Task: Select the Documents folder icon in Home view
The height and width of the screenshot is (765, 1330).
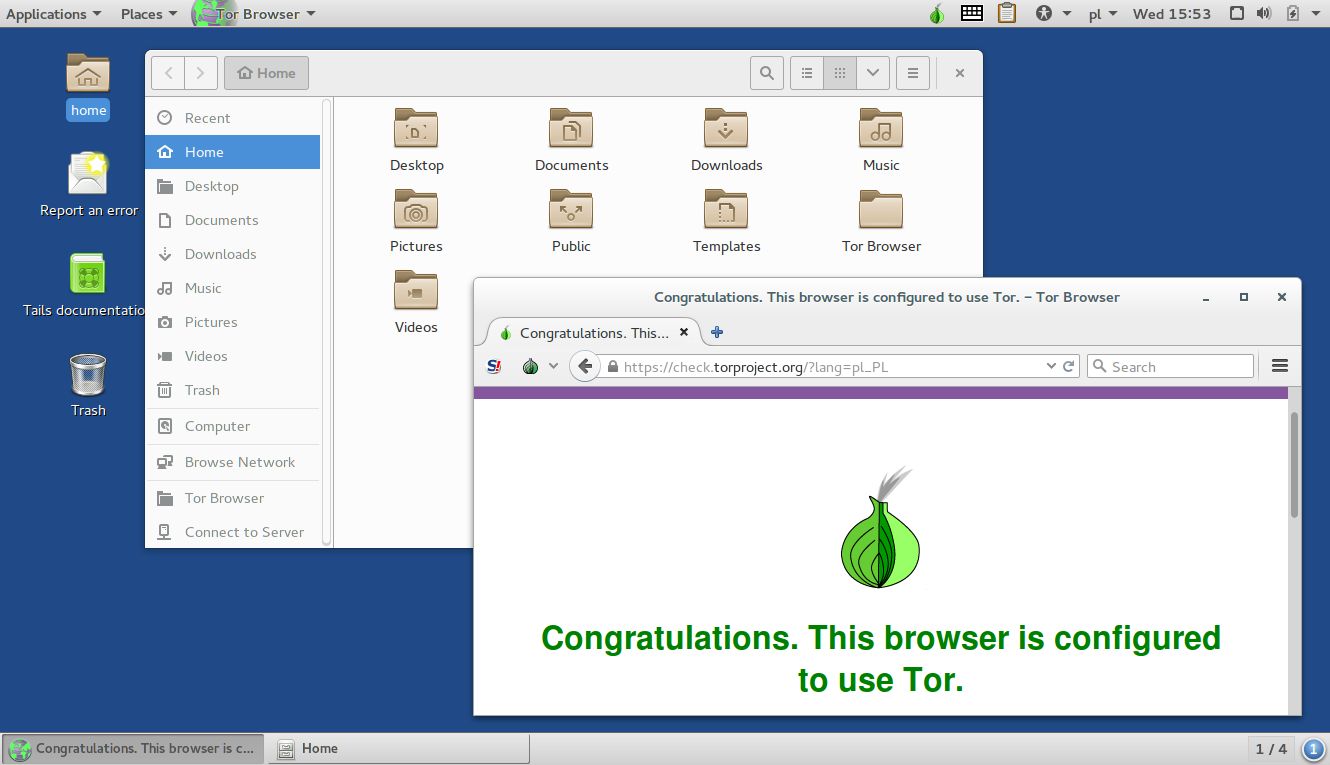Action: tap(571, 128)
